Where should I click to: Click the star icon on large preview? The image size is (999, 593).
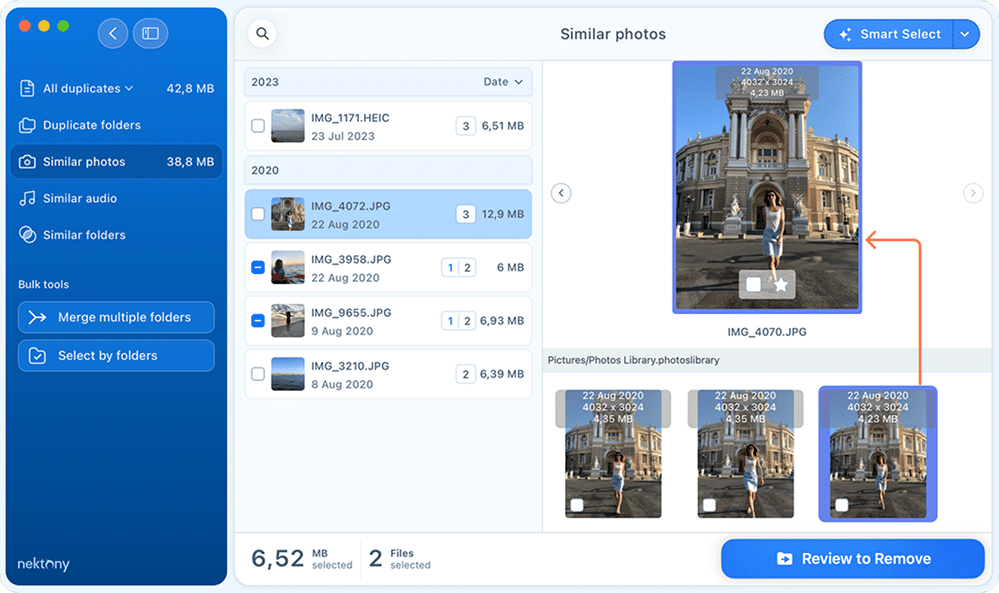pos(781,284)
